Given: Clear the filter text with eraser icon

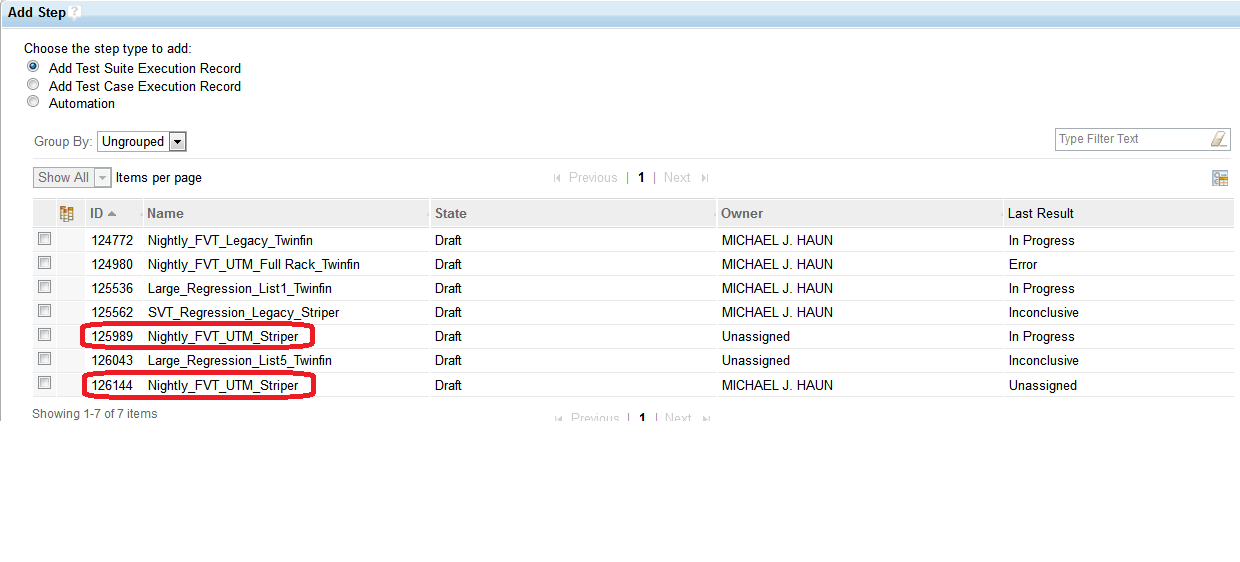Looking at the screenshot, I should (1218, 139).
